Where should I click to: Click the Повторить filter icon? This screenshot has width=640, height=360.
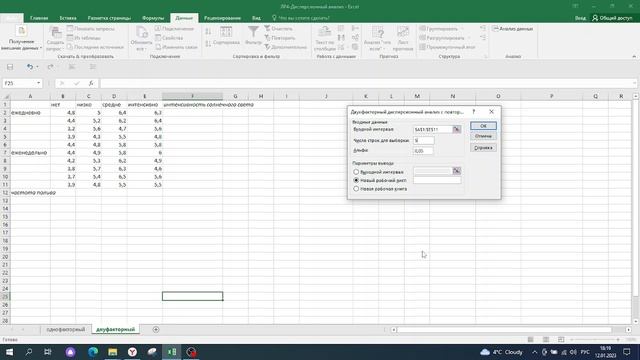pos(267,38)
